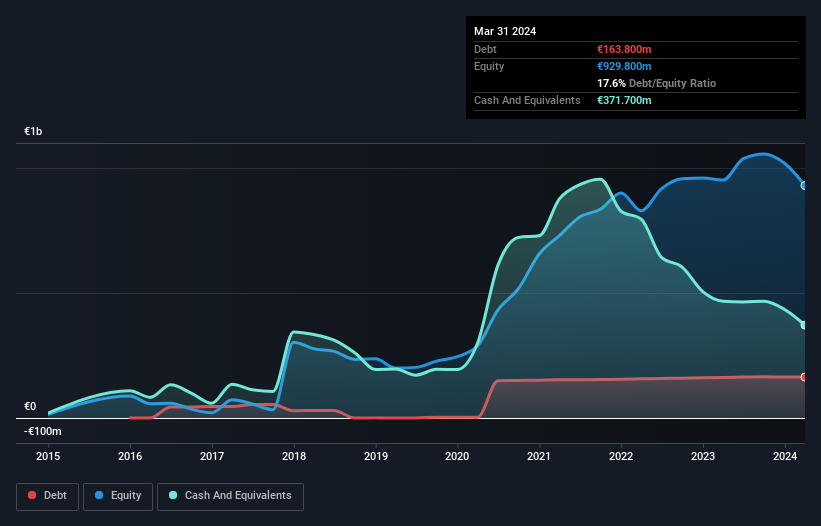Image resolution: width=821 pixels, height=526 pixels.
Task: Click the 2017 x-axis label
Action: [212, 456]
